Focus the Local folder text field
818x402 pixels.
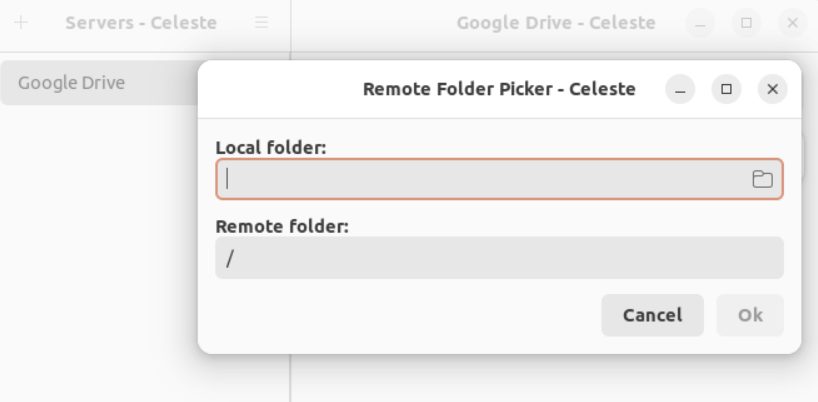click(480, 179)
